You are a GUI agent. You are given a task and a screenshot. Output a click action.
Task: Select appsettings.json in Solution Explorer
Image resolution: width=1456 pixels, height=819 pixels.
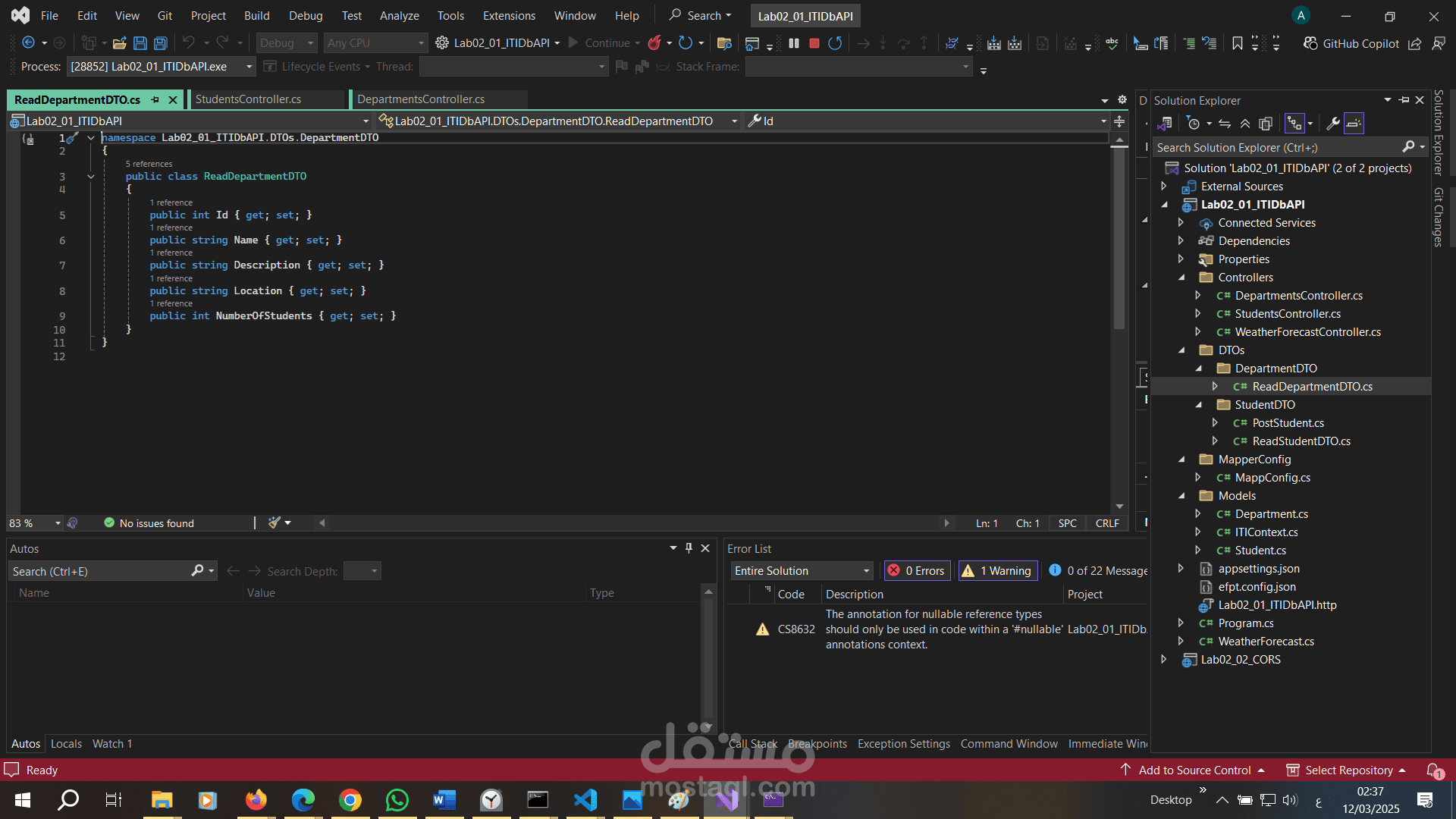point(1259,569)
